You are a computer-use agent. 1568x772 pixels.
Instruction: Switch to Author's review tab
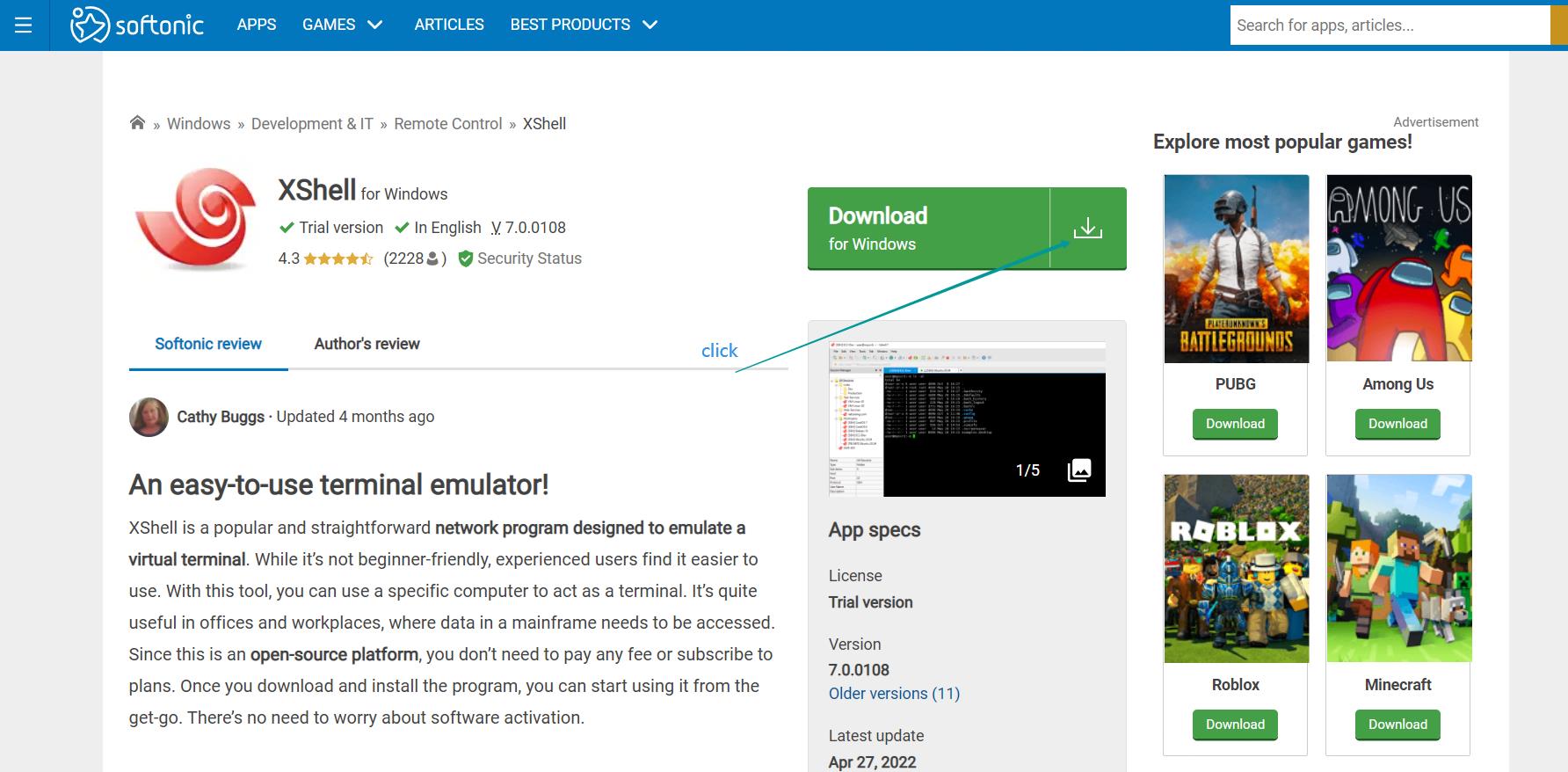click(367, 344)
